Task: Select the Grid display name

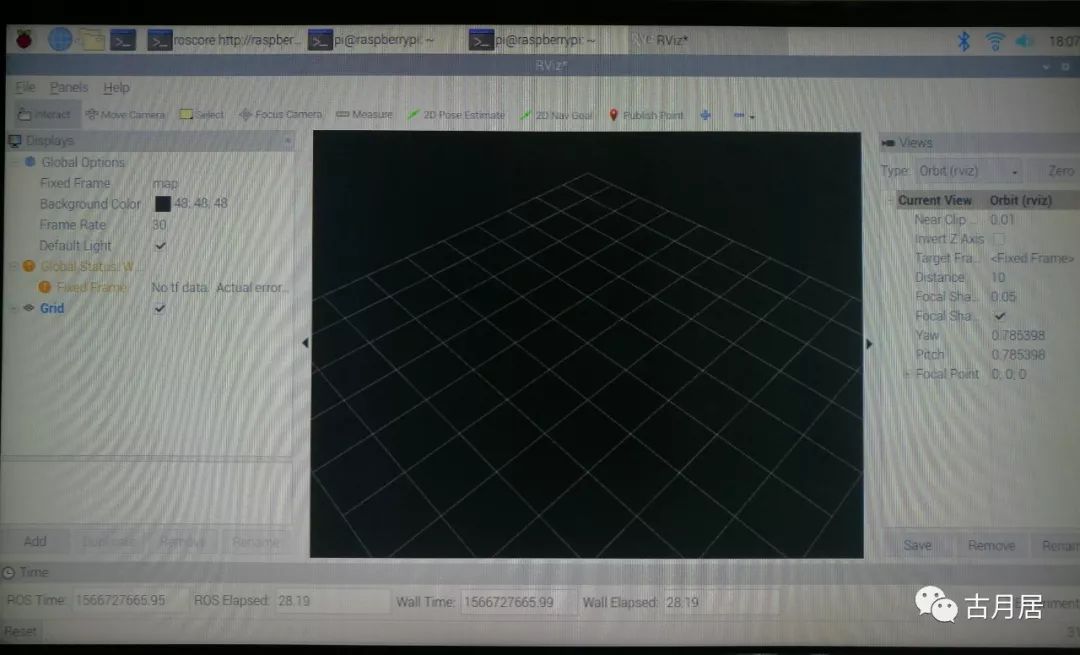Action: [x=52, y=309]
